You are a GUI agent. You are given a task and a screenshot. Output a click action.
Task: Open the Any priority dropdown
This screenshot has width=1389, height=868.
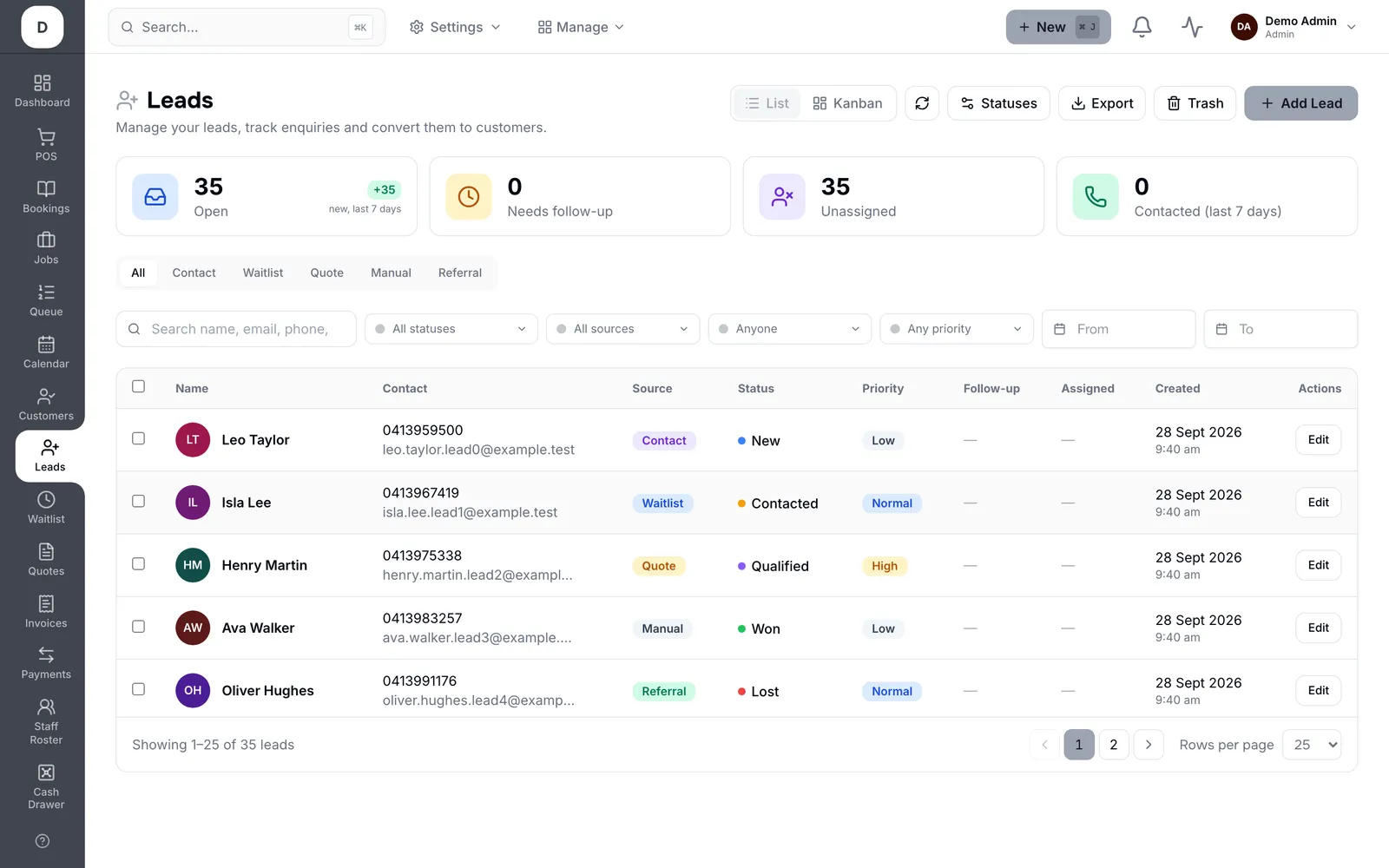click(x=957, y=329)
